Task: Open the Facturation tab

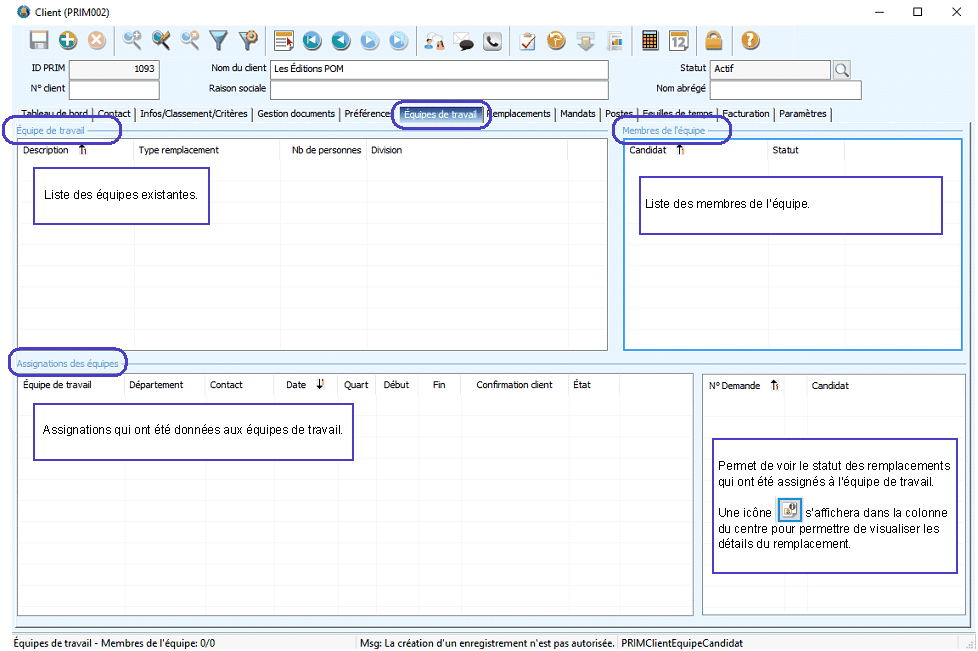Action: [745, 114]
